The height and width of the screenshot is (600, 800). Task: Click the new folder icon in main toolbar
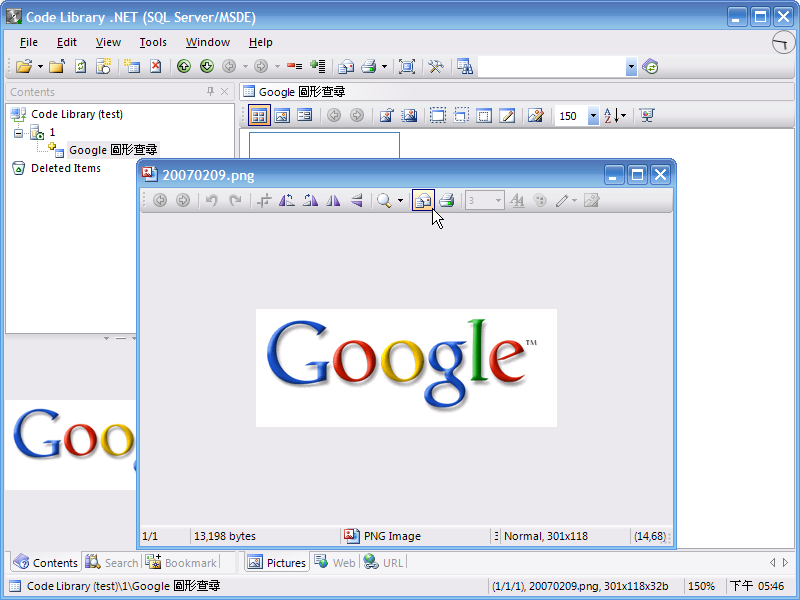57,66
